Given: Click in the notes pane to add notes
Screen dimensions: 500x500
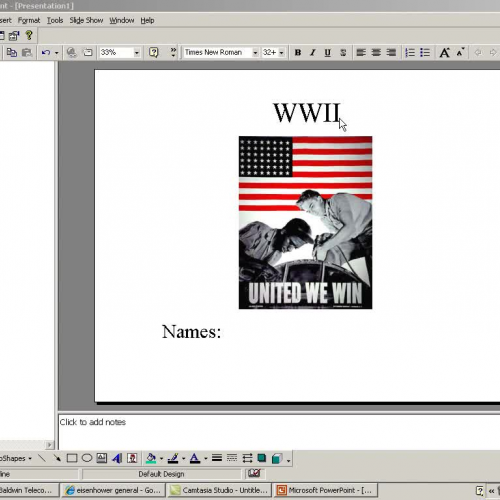Looking at the screenshot, I should (279, 432).
